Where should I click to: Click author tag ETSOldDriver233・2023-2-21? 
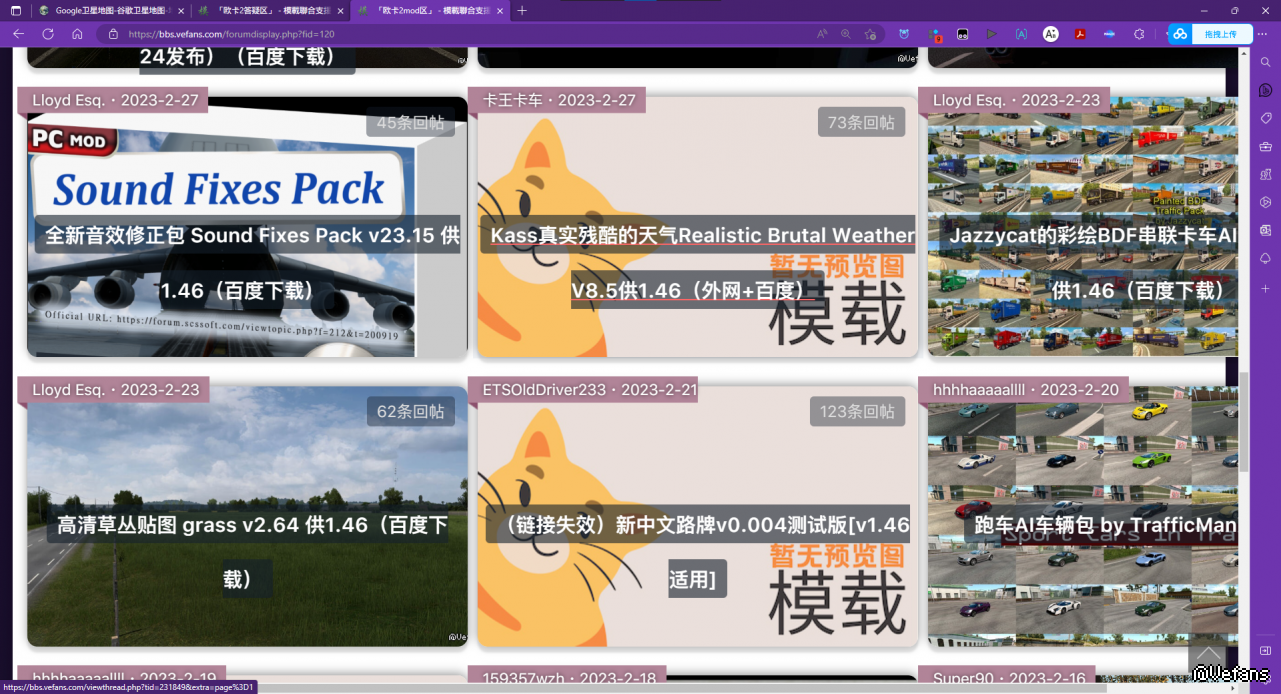point(584,390)
